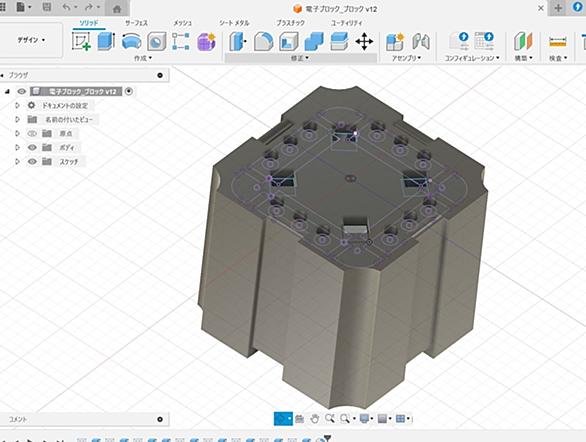Image resolution: width=586 pixels, height=442 pixels.
Task: Switch to the サーフェス tab
Action: tap(136, 23)
